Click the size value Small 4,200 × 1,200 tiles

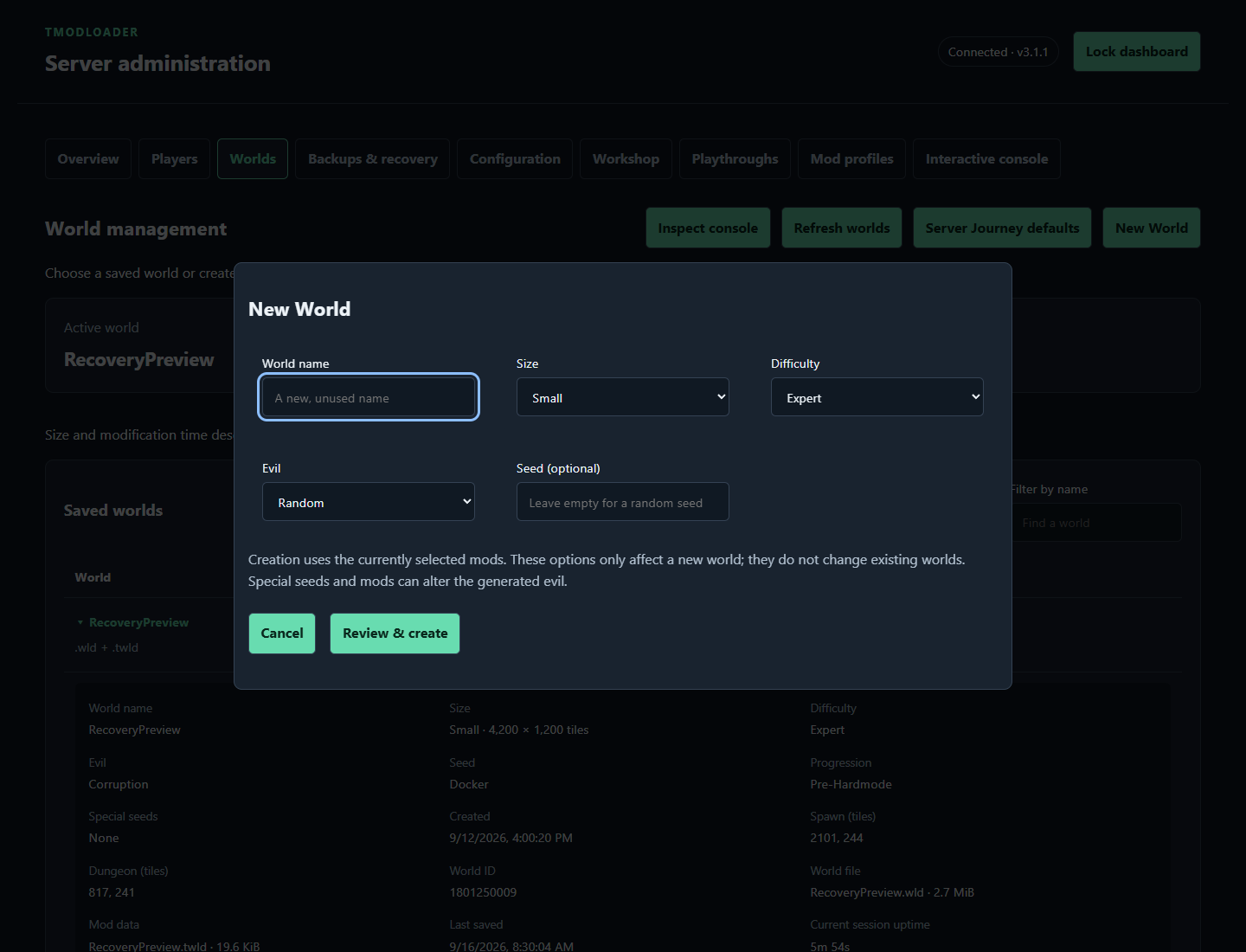coord(519,730)
